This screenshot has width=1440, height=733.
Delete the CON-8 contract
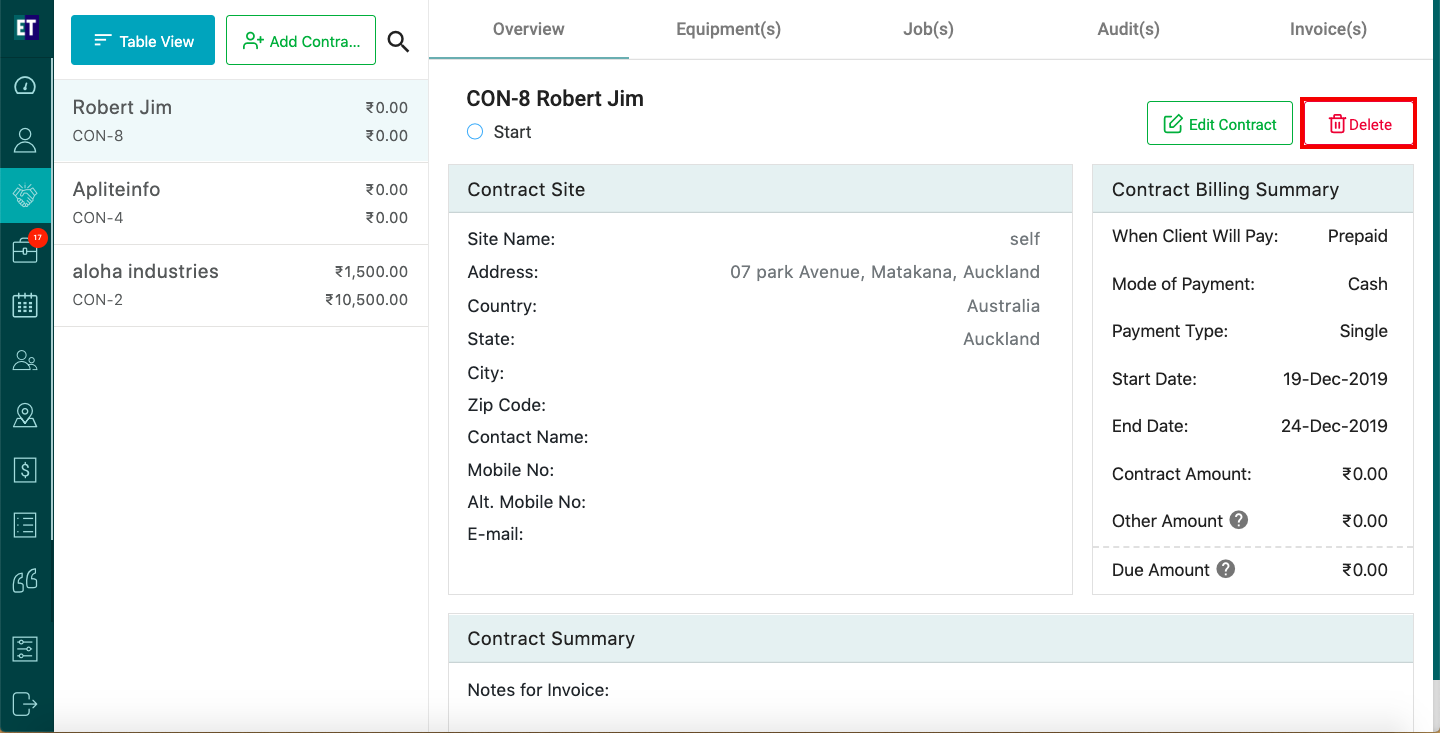(1359, 124)
